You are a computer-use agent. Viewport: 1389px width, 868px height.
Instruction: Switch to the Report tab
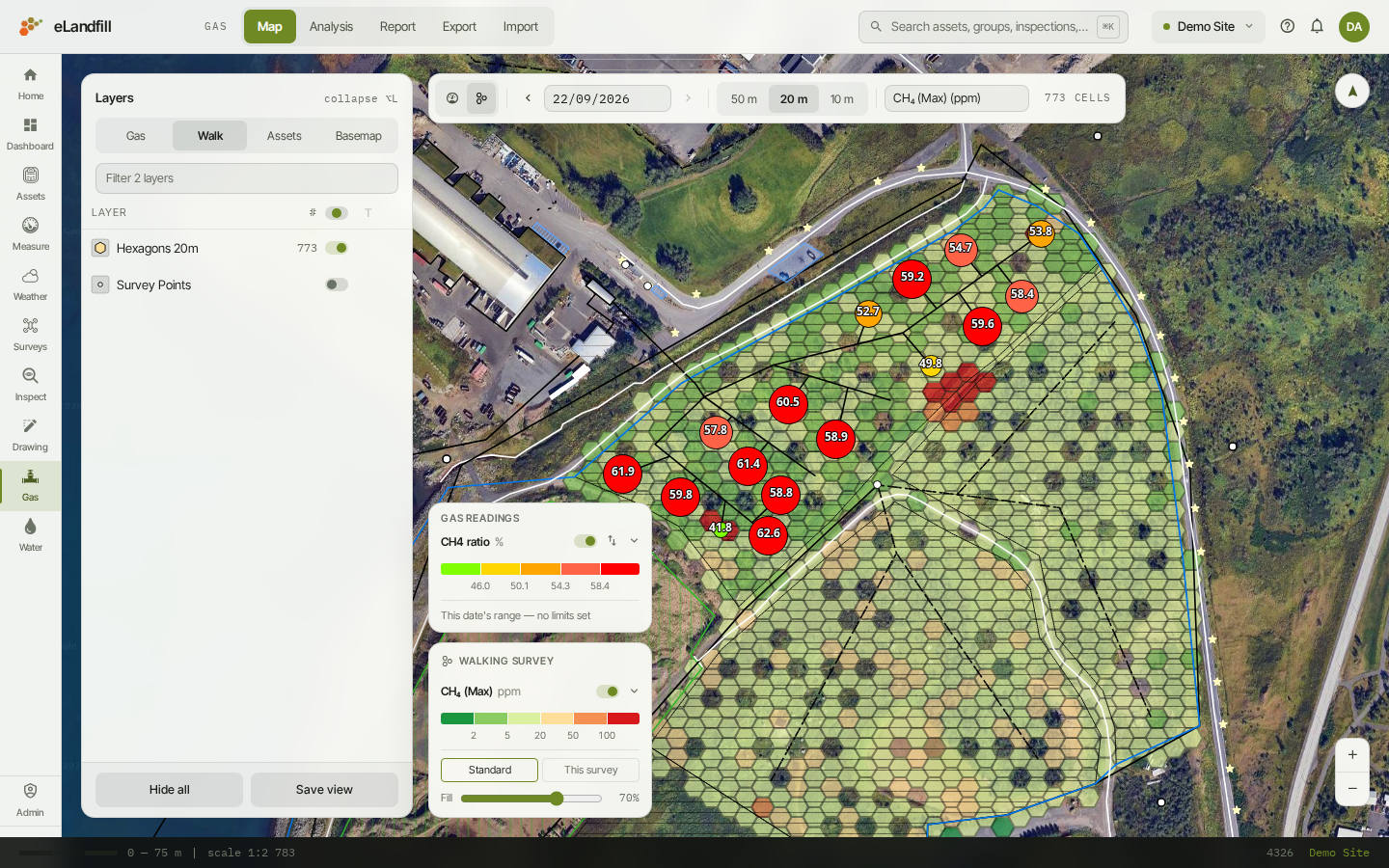click(397, 26)
